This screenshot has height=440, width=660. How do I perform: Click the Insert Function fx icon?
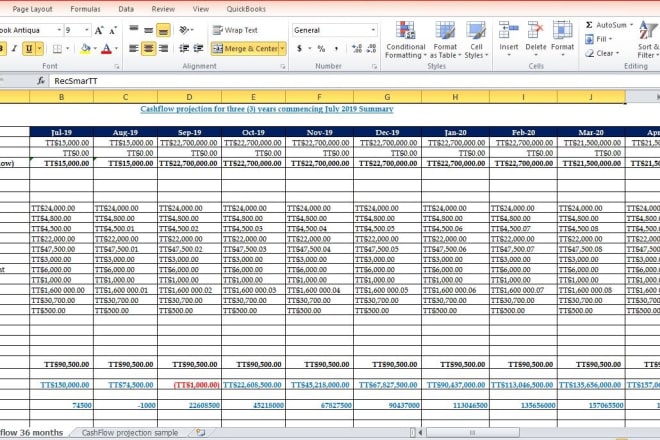coord(41,81)
